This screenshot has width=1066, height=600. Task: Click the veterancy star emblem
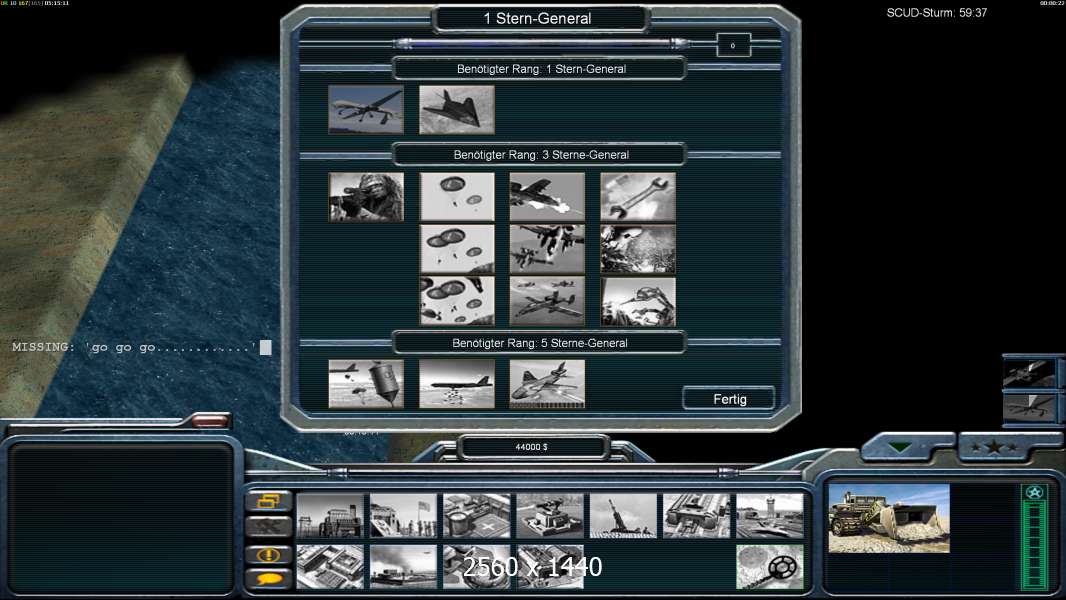click(x=1034, y=492)
